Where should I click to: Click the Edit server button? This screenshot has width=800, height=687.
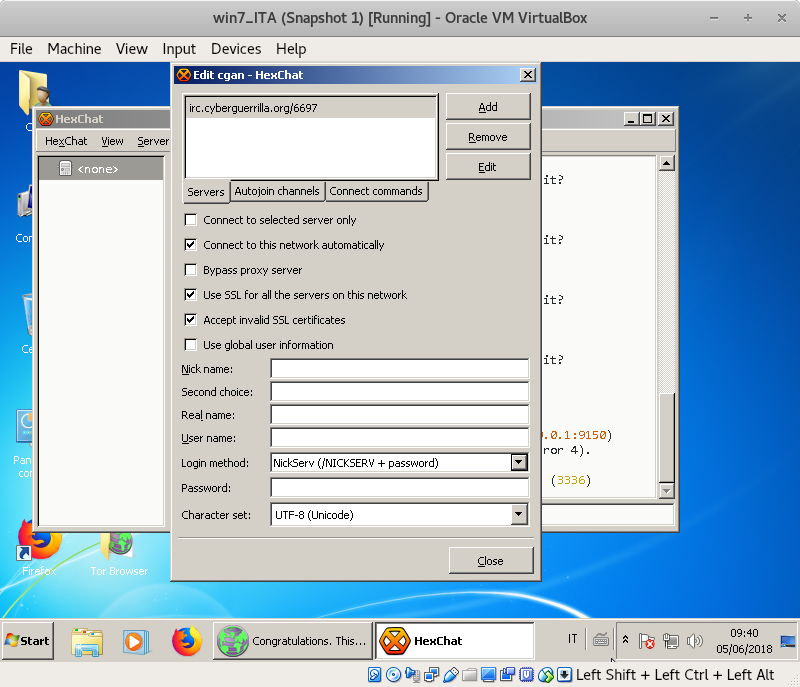[488, 167]
